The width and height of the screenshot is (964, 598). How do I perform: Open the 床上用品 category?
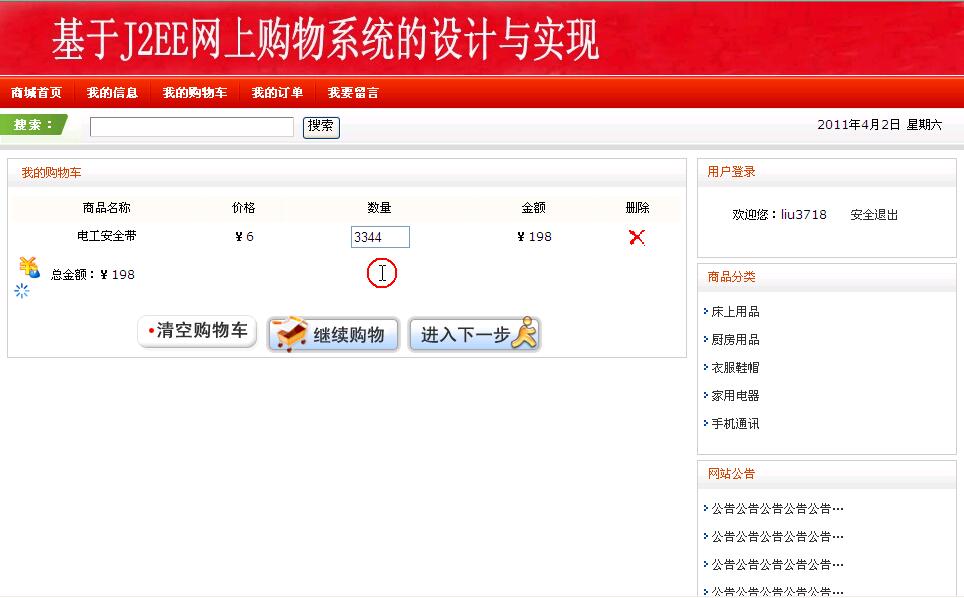pyautogui.click(x=735, y=312)
